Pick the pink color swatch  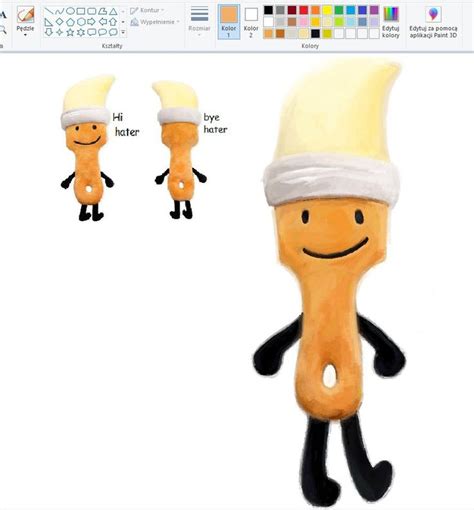[303, 22]
